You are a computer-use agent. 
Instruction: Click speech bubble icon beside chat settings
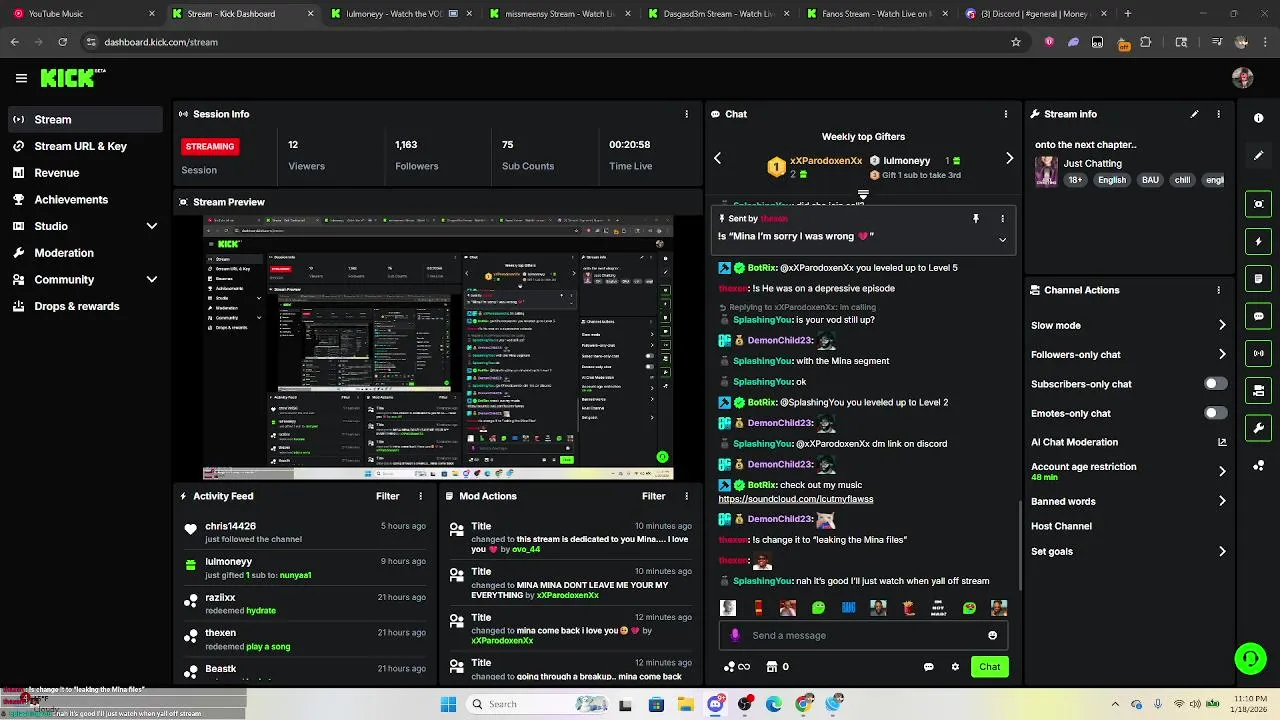pyautogui.click(x=928, y=667)
